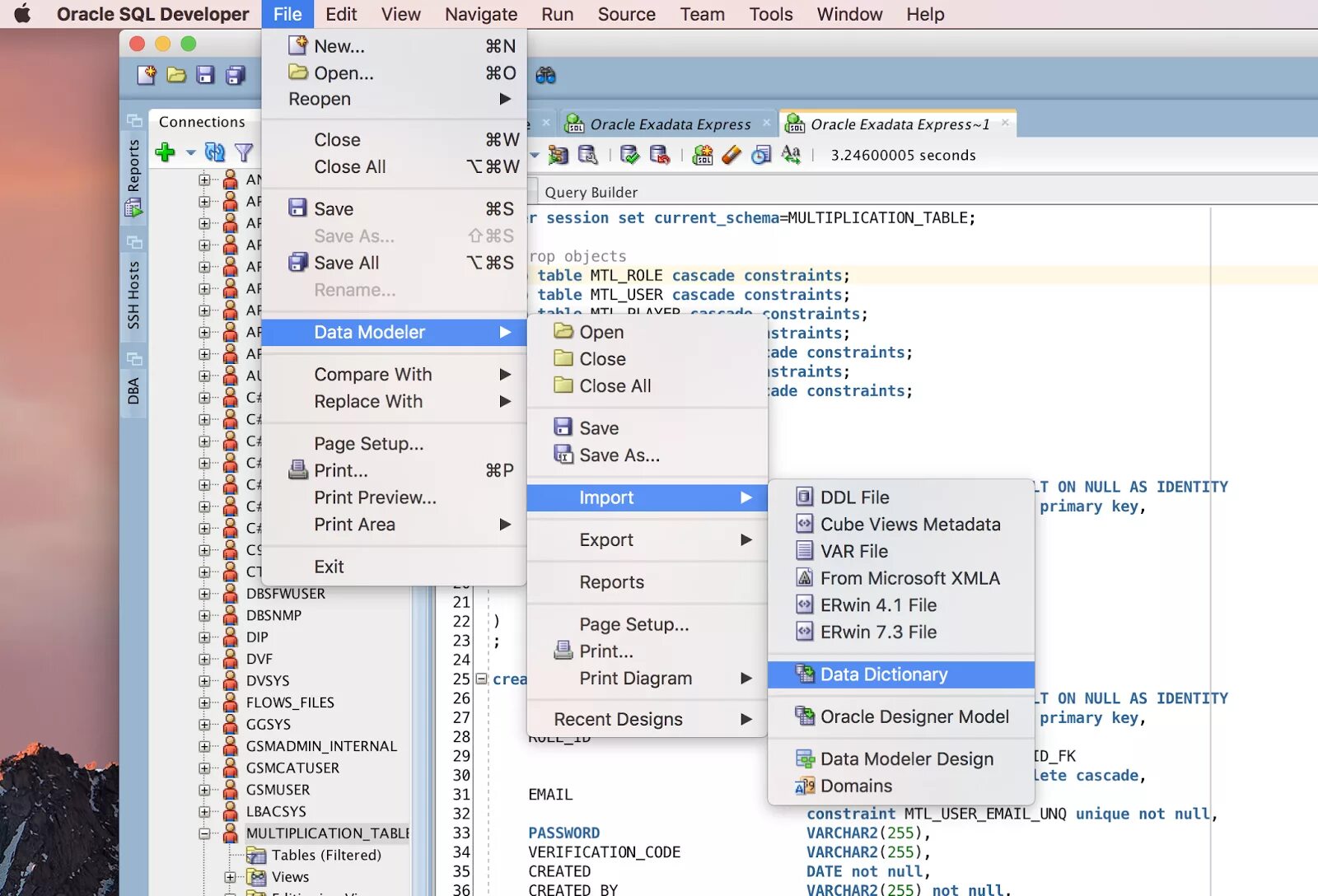
Task: Open Reports in Data Modeler submenu
Action: coord(647,582)
